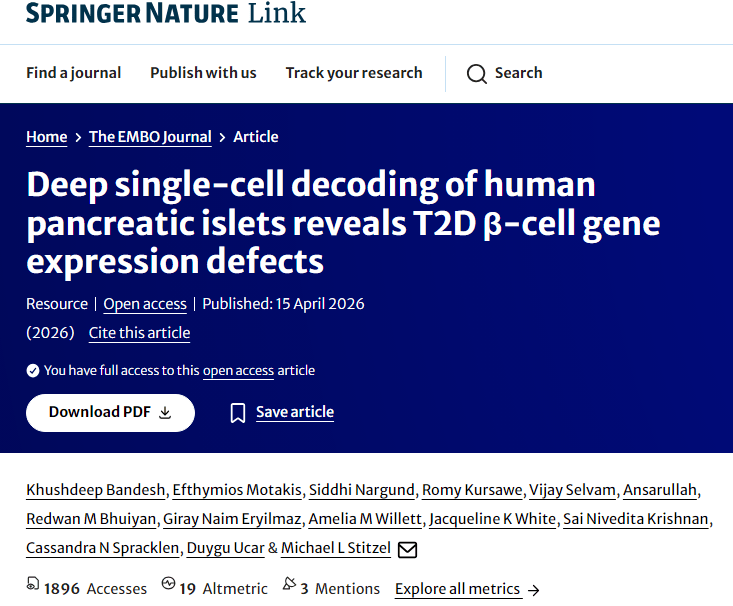Click the Mentions megaphone icon
733x606 pixels.
289,584
